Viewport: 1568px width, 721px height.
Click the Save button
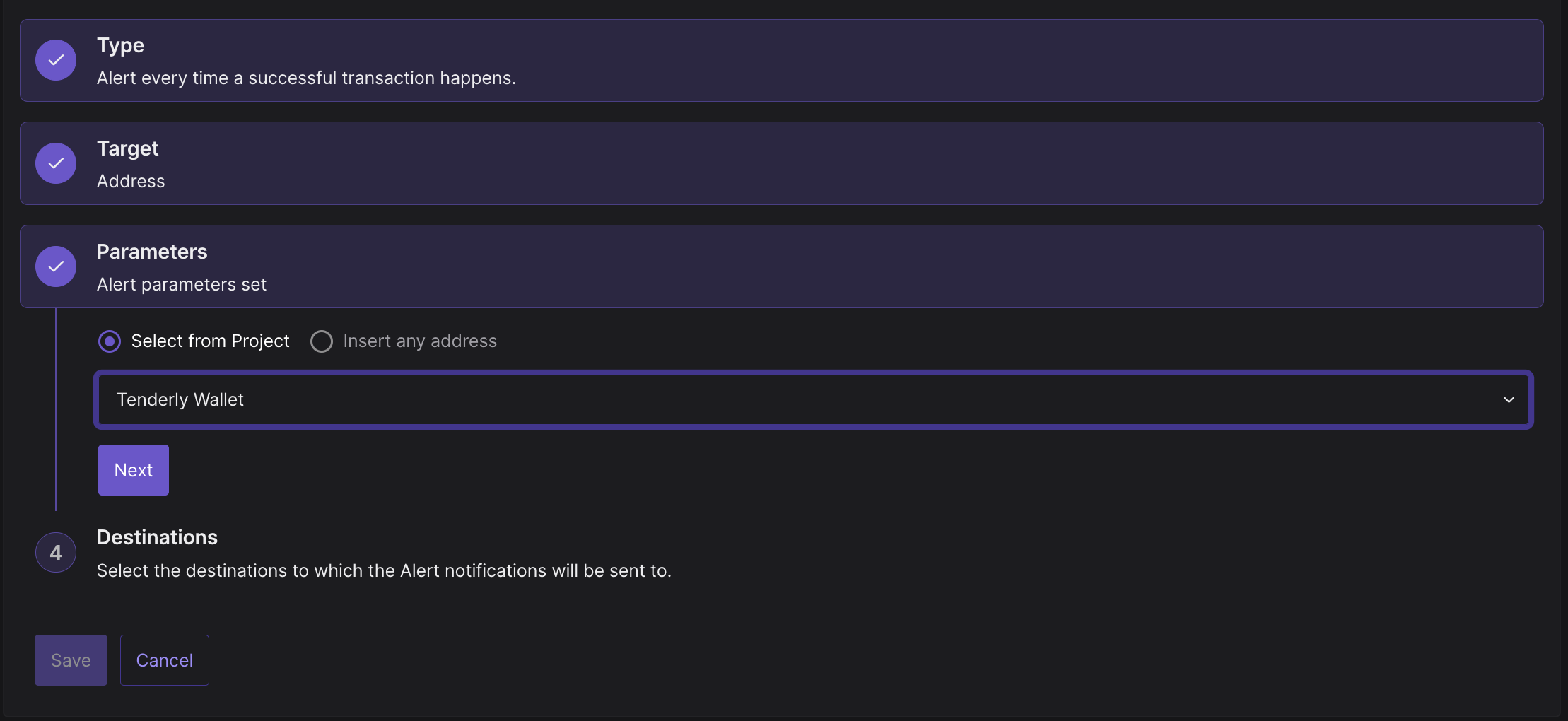[71, 660]
